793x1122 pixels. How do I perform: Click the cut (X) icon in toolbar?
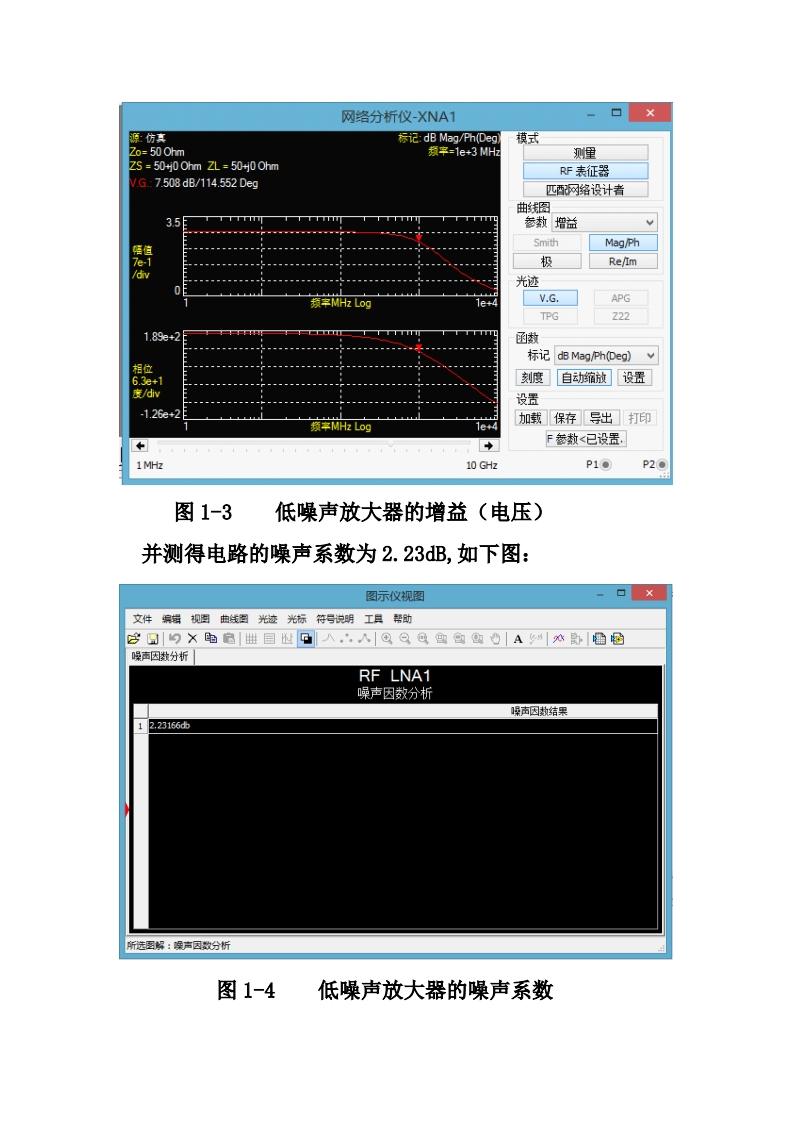192,639
